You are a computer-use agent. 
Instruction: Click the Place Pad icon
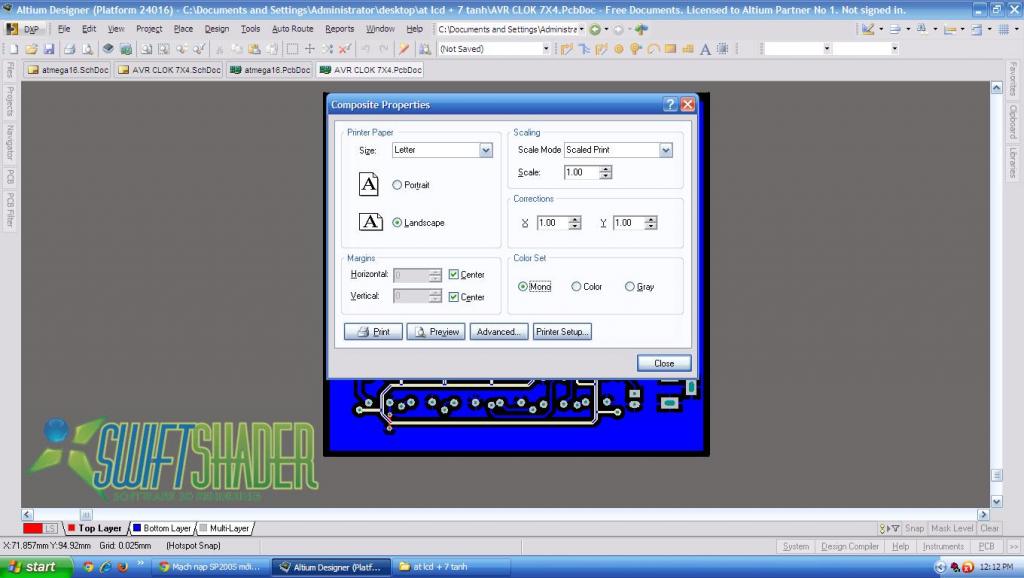618,49
